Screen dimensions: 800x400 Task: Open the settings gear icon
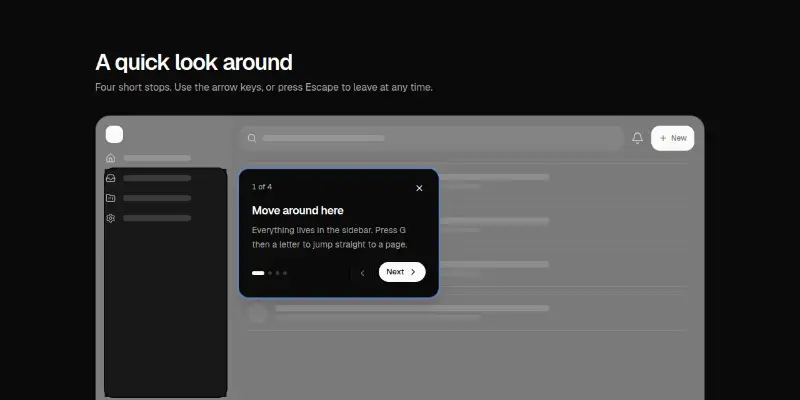pos(110,218)
